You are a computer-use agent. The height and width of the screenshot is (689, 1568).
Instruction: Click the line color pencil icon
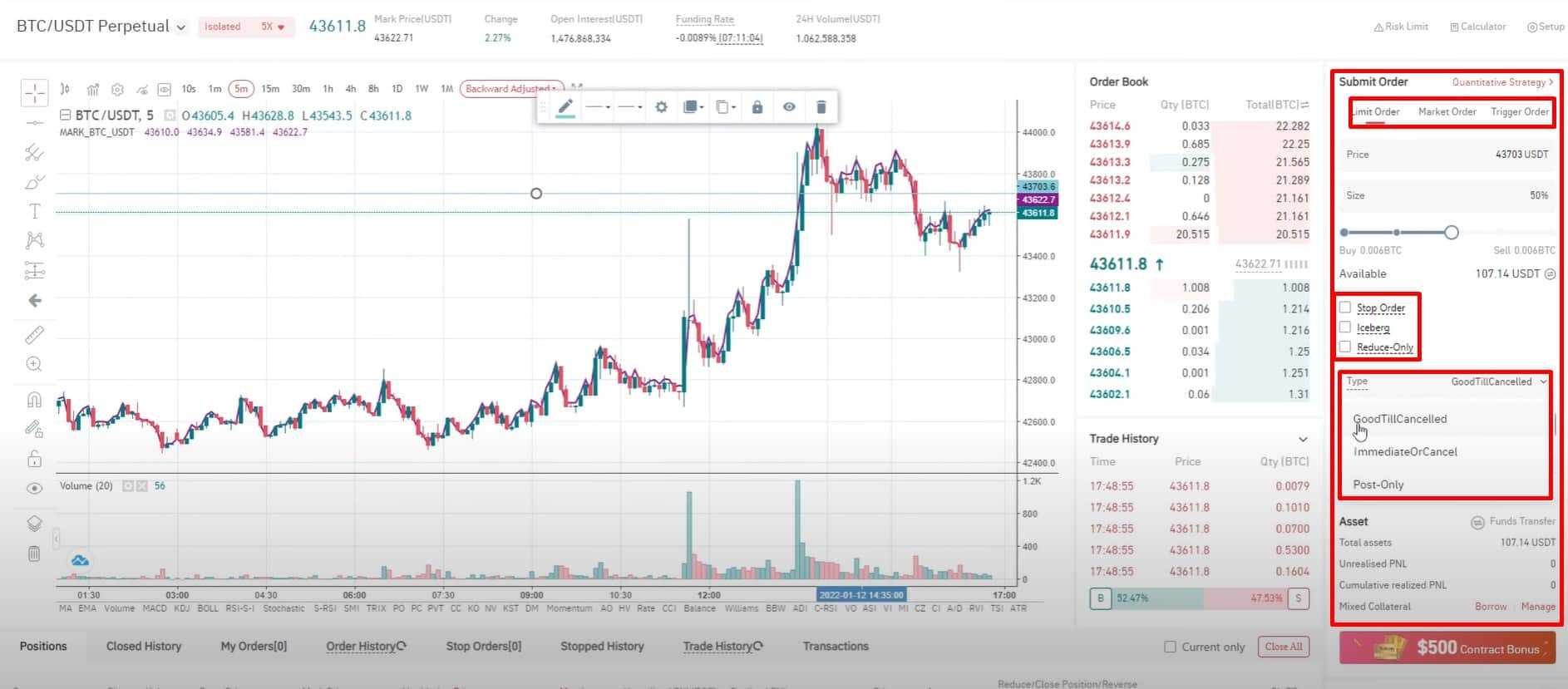[565, 107]
